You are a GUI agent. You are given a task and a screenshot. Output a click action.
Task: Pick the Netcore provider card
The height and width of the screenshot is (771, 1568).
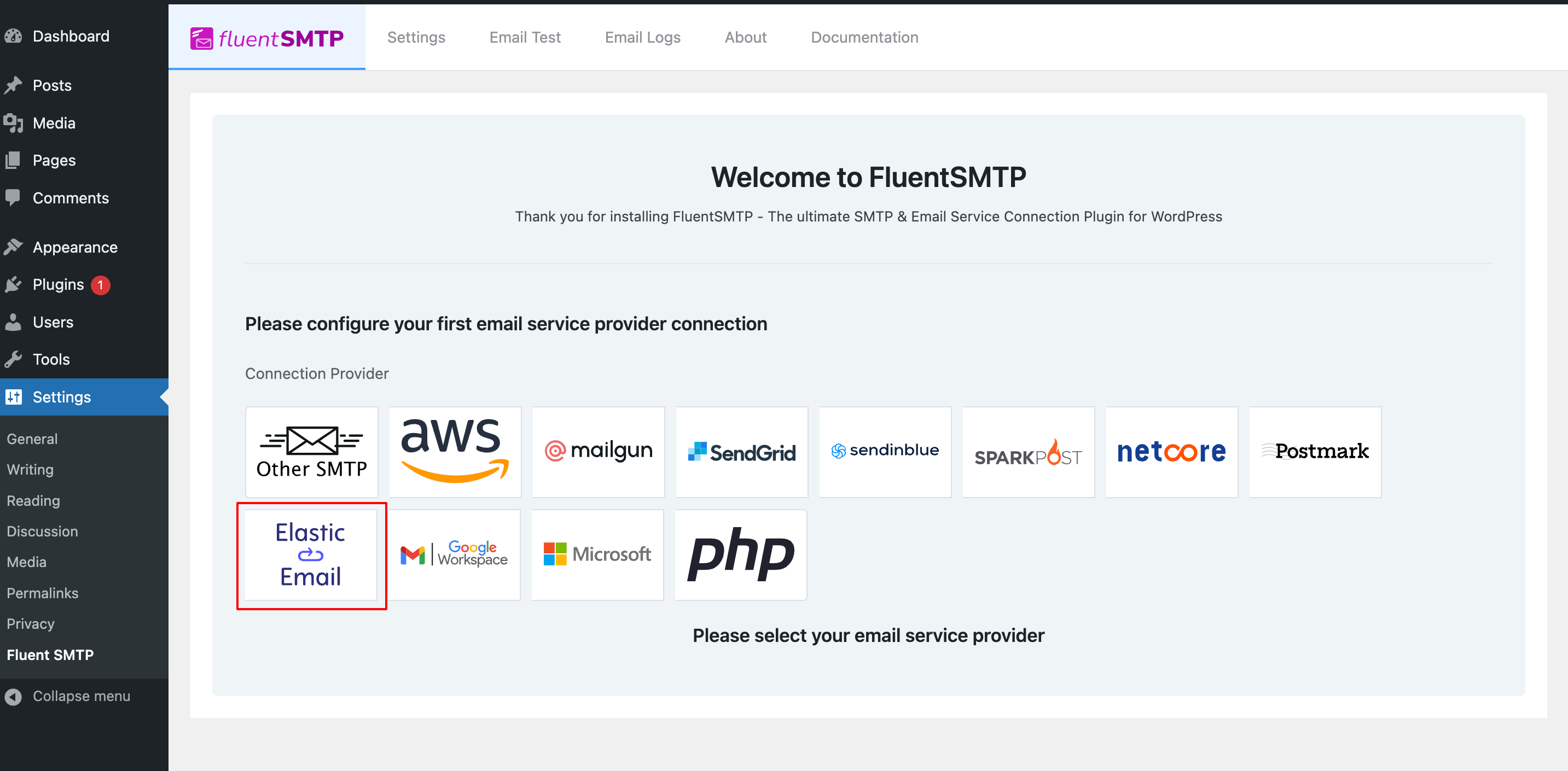click(x=1171, y=452)
